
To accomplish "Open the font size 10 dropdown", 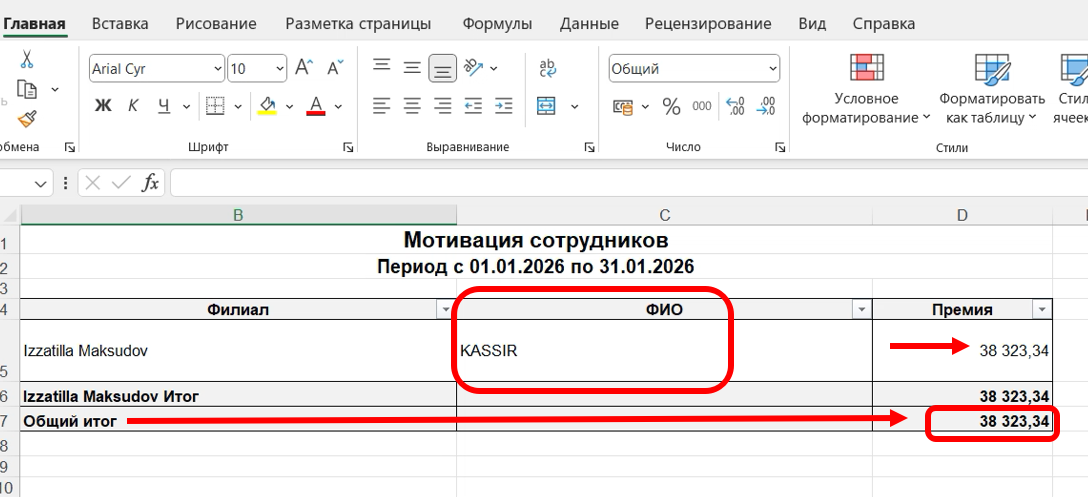I will [280, 69].
